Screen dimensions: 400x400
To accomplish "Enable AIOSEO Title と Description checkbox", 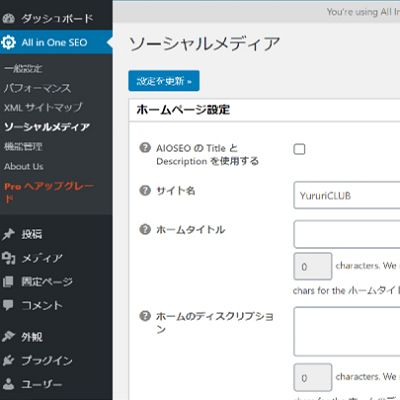I will pyautogui.click(x=299, y=149).
